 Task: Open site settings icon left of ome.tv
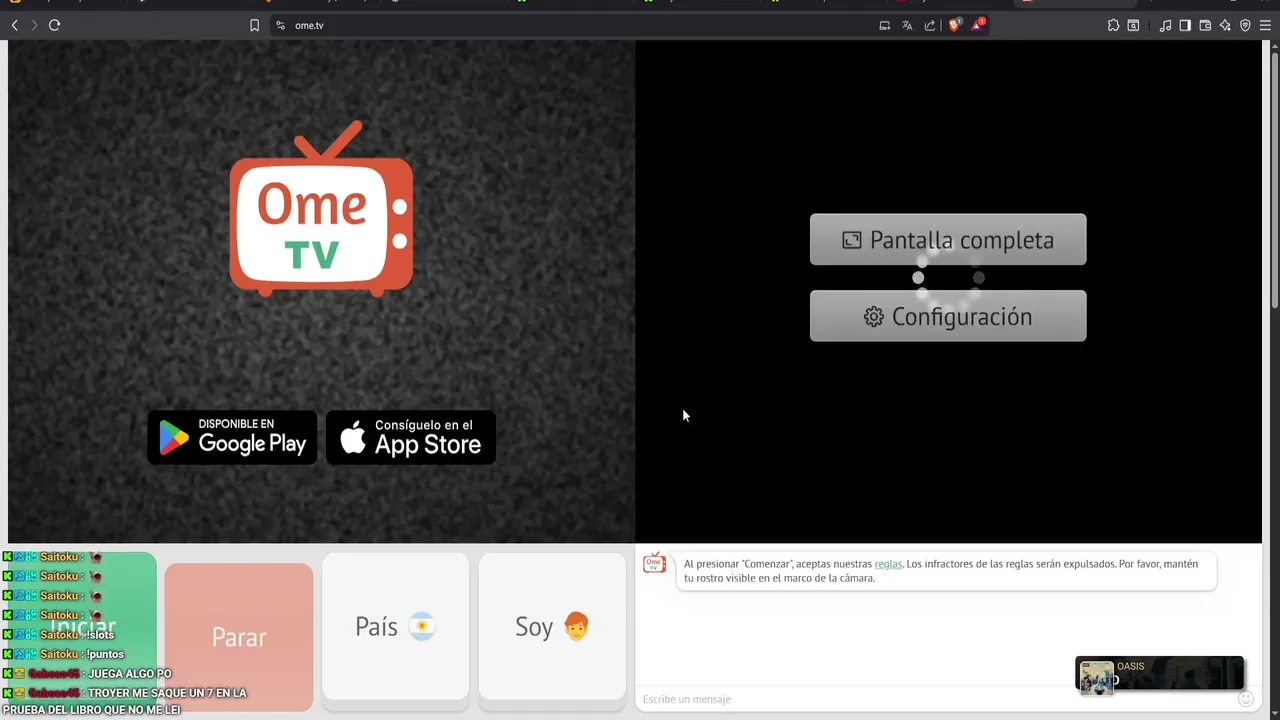coord(280,25)
